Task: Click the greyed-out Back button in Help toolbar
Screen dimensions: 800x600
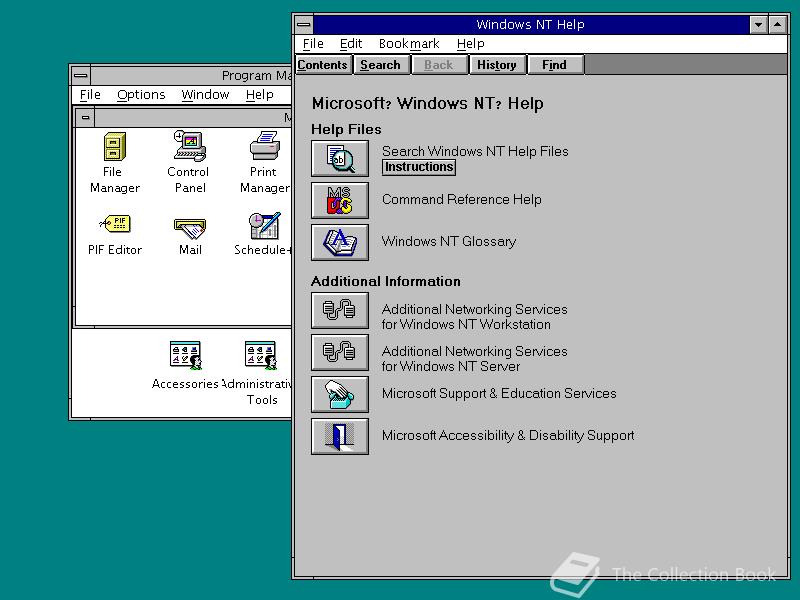Action: 439,65
